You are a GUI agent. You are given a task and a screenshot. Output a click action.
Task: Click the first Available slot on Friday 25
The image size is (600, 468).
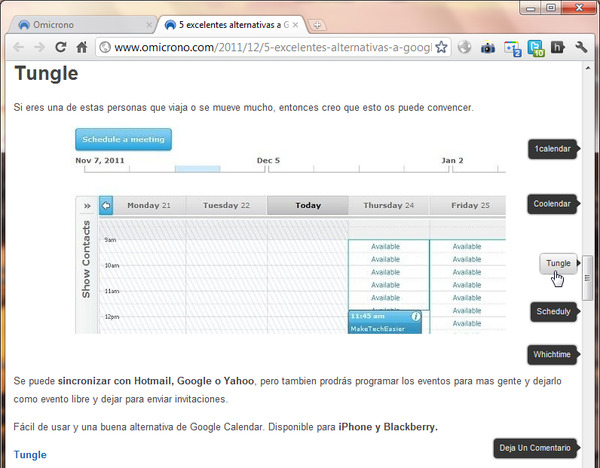(x=467, y=246)
